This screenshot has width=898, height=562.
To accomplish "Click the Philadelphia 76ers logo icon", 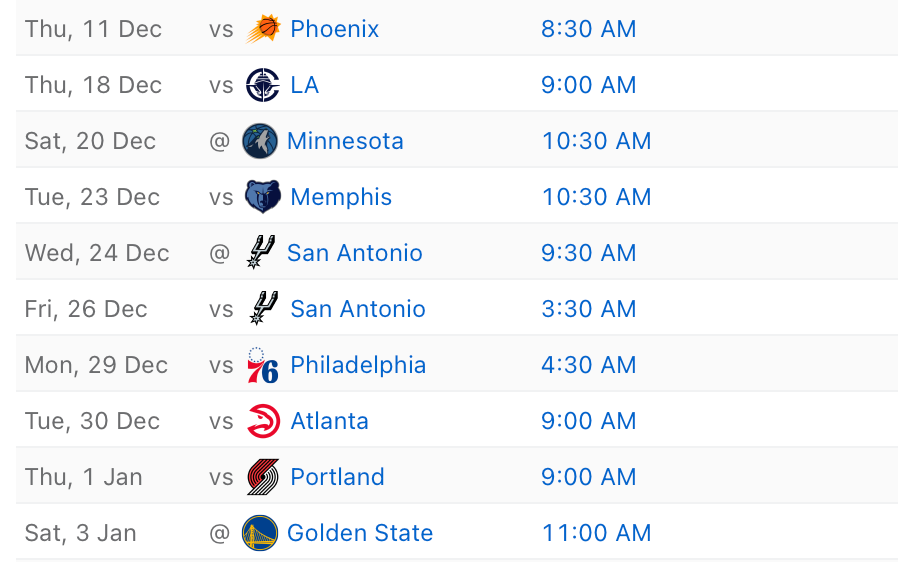I will [263, 365].
